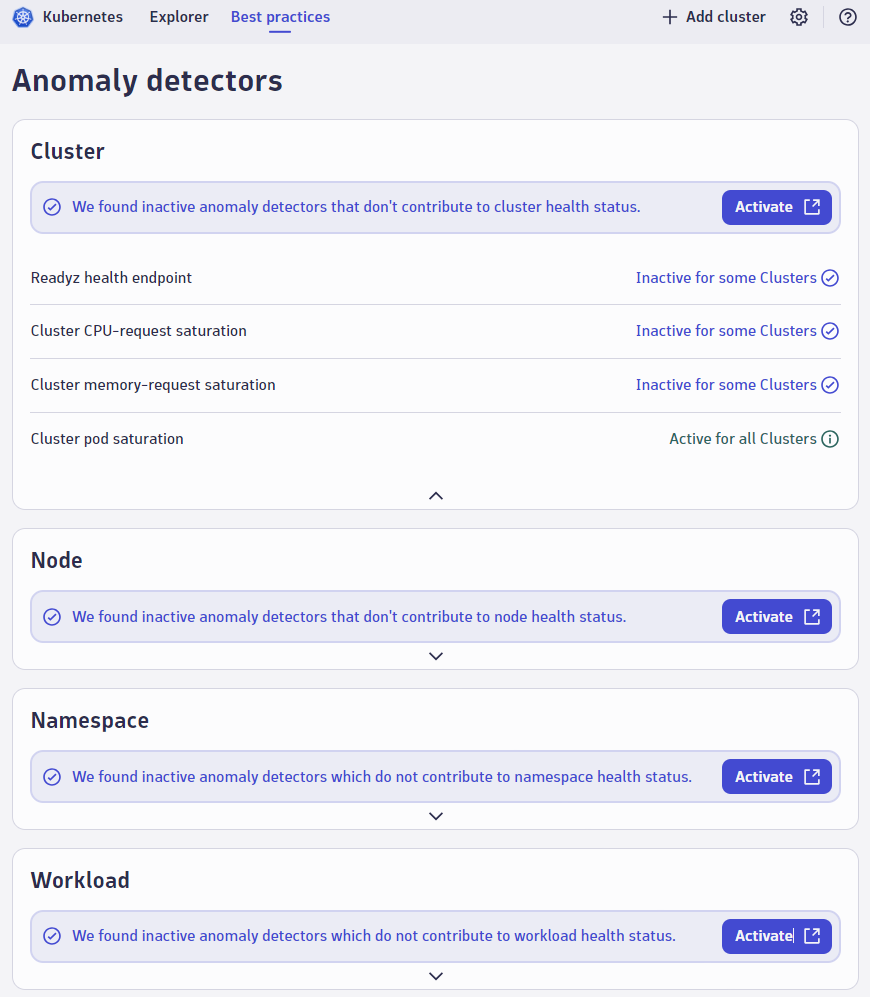The width and height of the screenshot is (870, 997).
Task: Click Active for all Clusters status text
Action: 743,439
